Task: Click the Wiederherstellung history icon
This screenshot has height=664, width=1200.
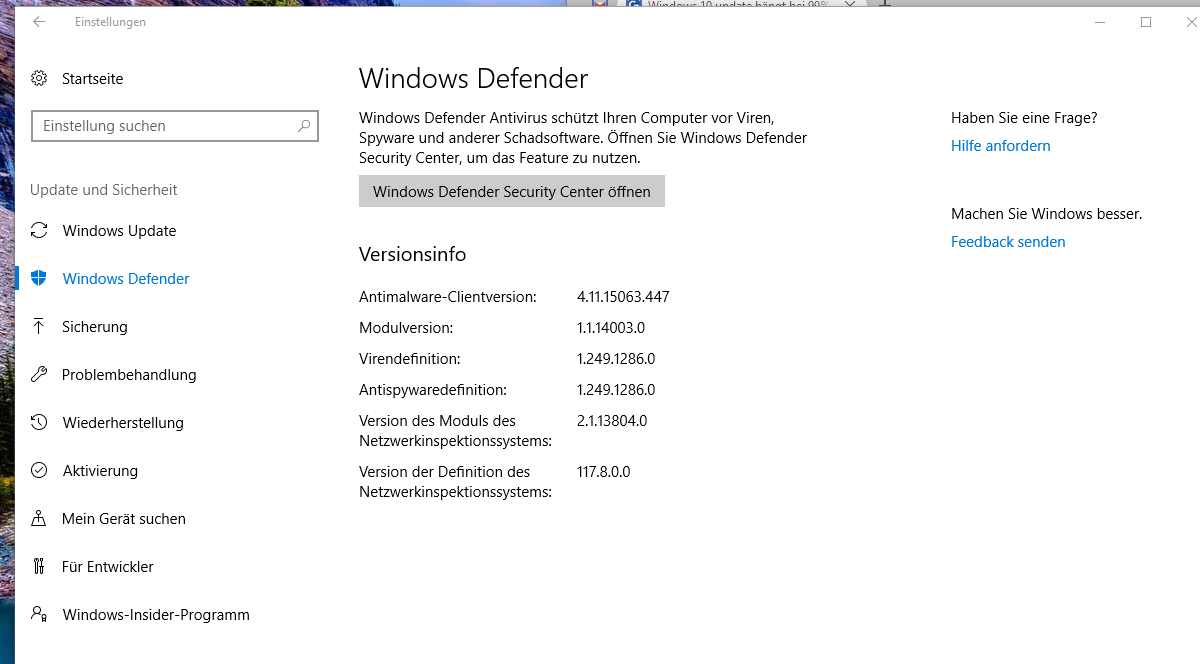Action: (x=39, y=423)
